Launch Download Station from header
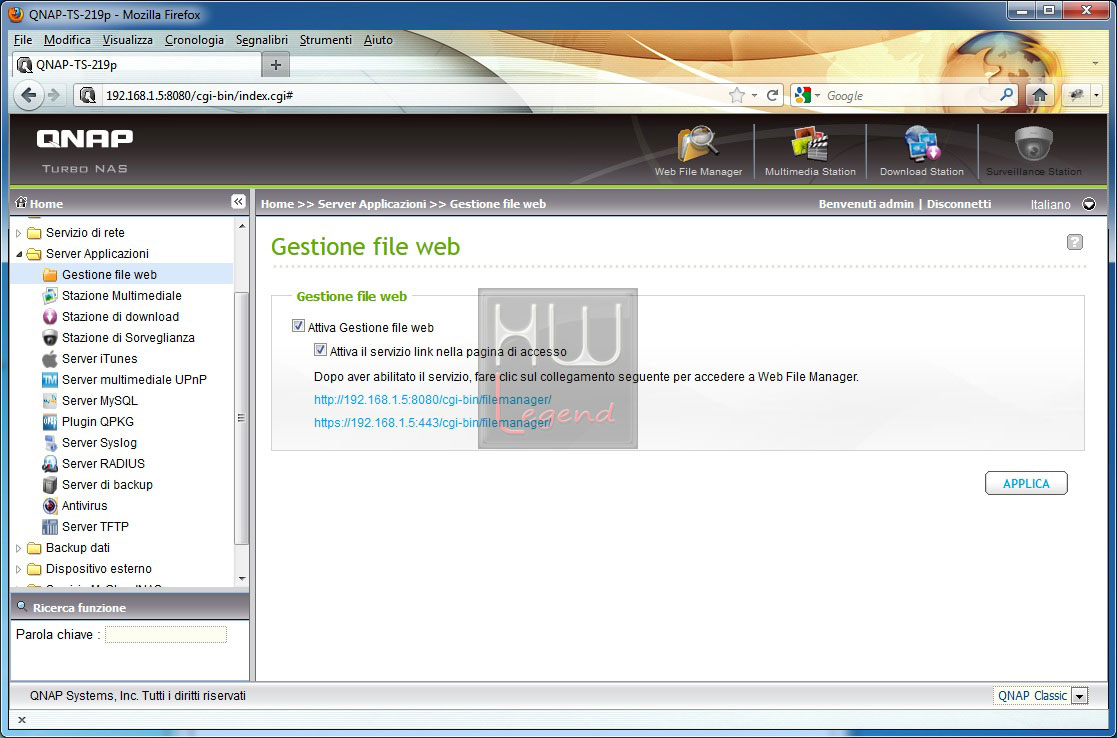The image size is (1117, 738). point(922,151)
